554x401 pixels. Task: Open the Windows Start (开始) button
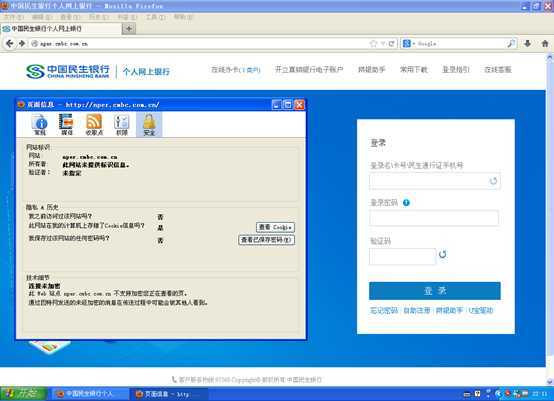pyautogui.click(x=23, y=393)
